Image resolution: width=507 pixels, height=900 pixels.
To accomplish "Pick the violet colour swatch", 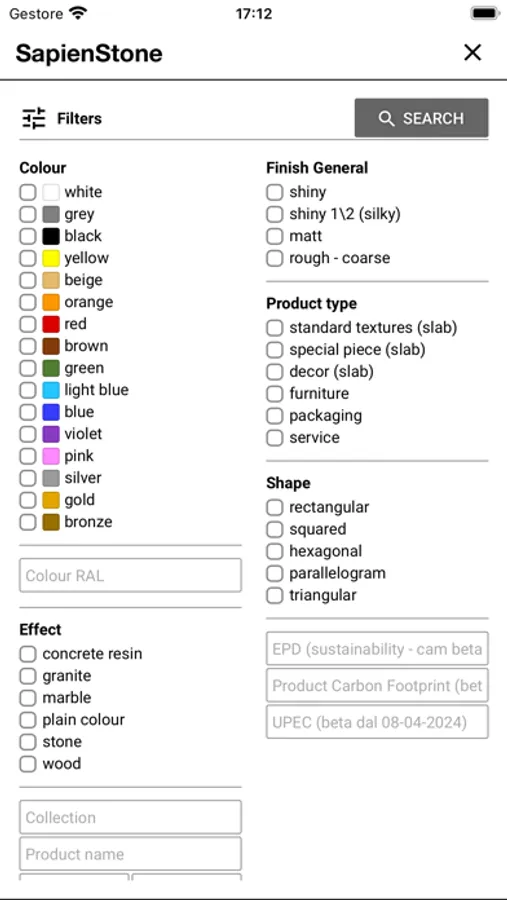I will (51, 434).
